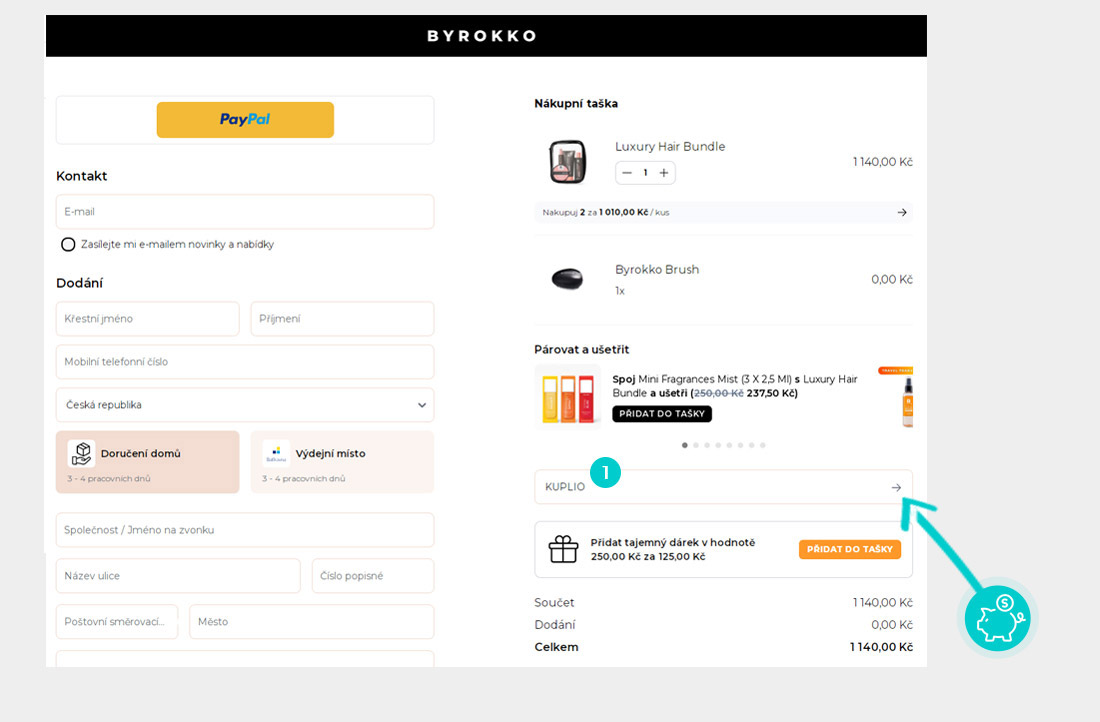
Task: Open the Česká republika country dropdown
Action: [x=245, y=405]
